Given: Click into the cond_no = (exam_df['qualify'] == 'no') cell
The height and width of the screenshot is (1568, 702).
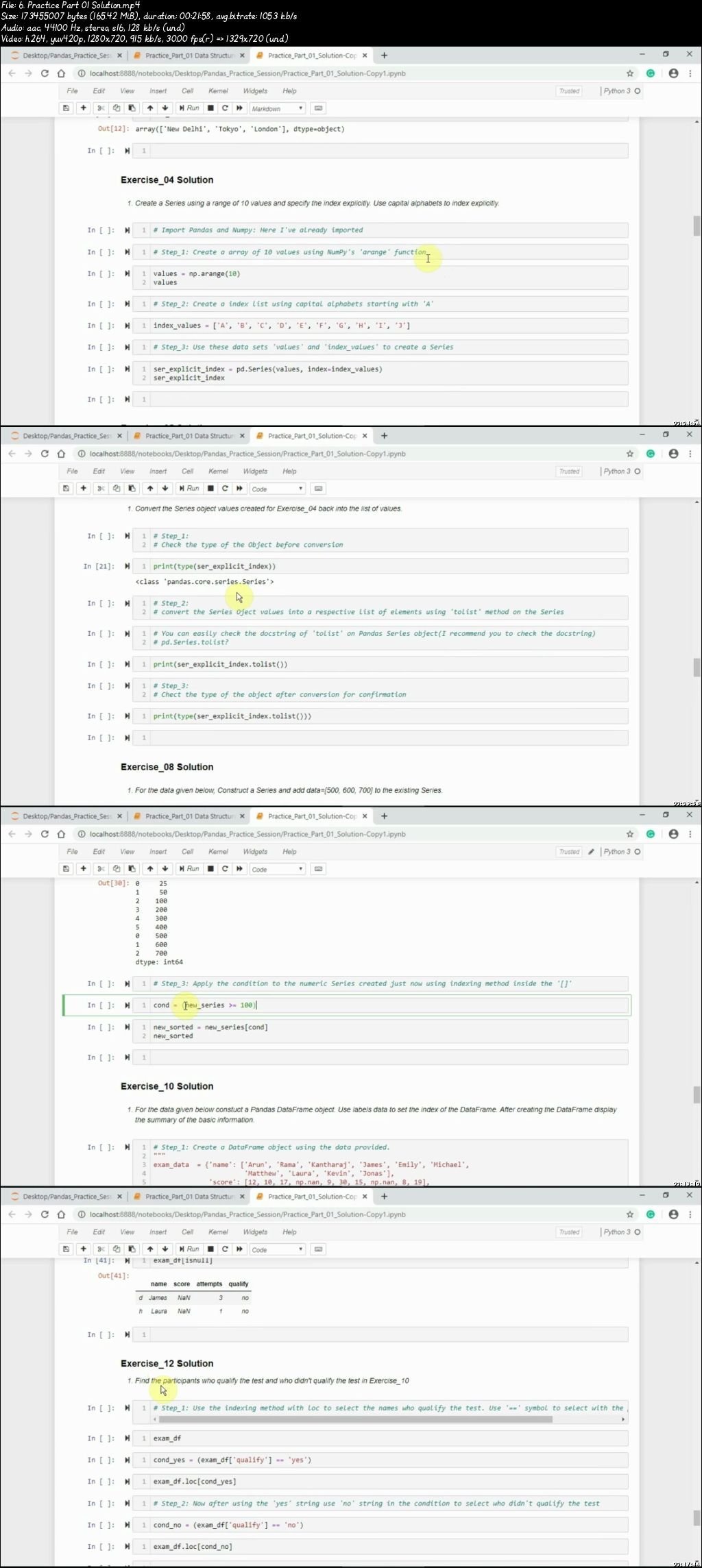Looking at the screenshot, I should point(380,1525).
